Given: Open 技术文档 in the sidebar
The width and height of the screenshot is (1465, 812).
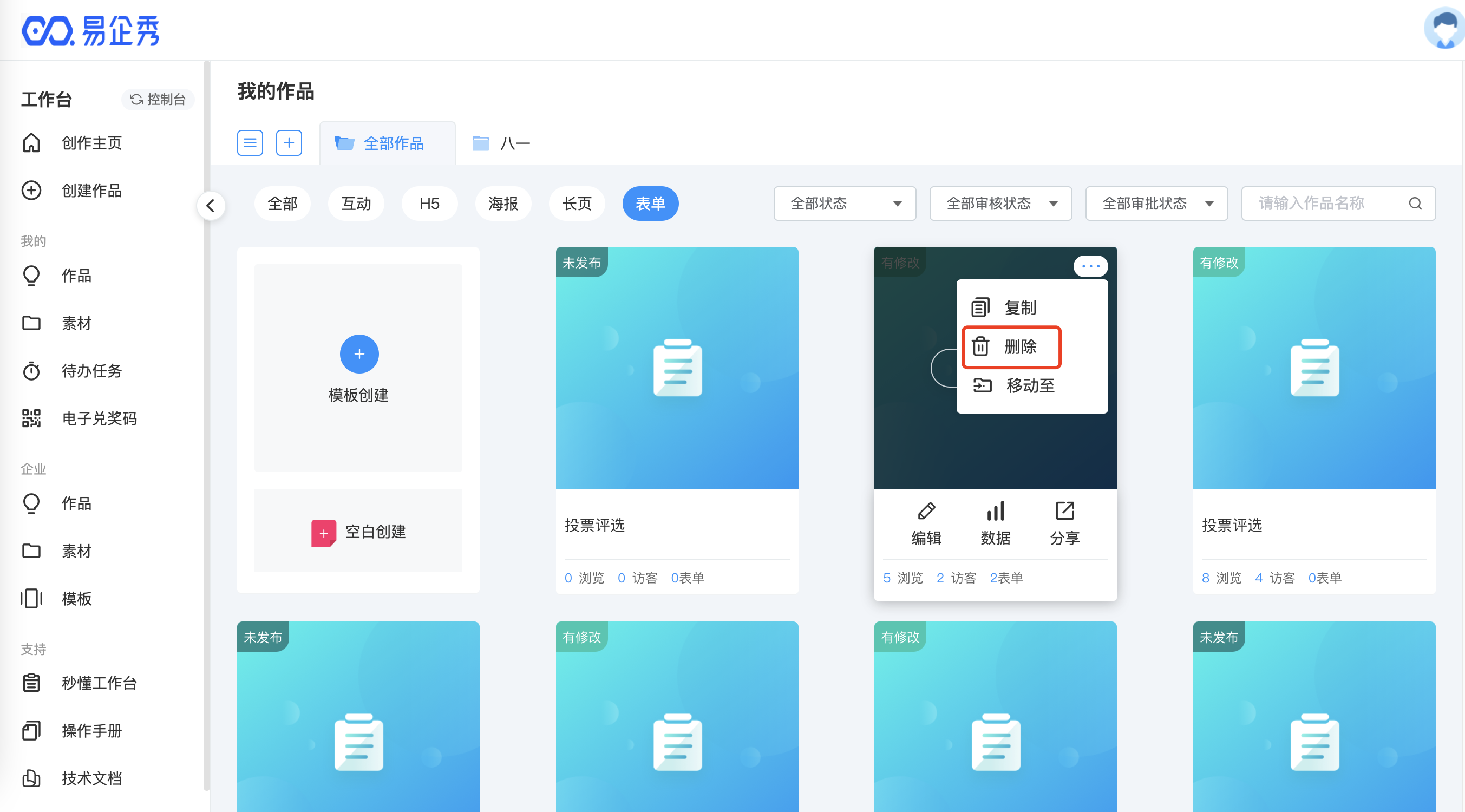Looking at the screenshot, I should click(91, 778).
